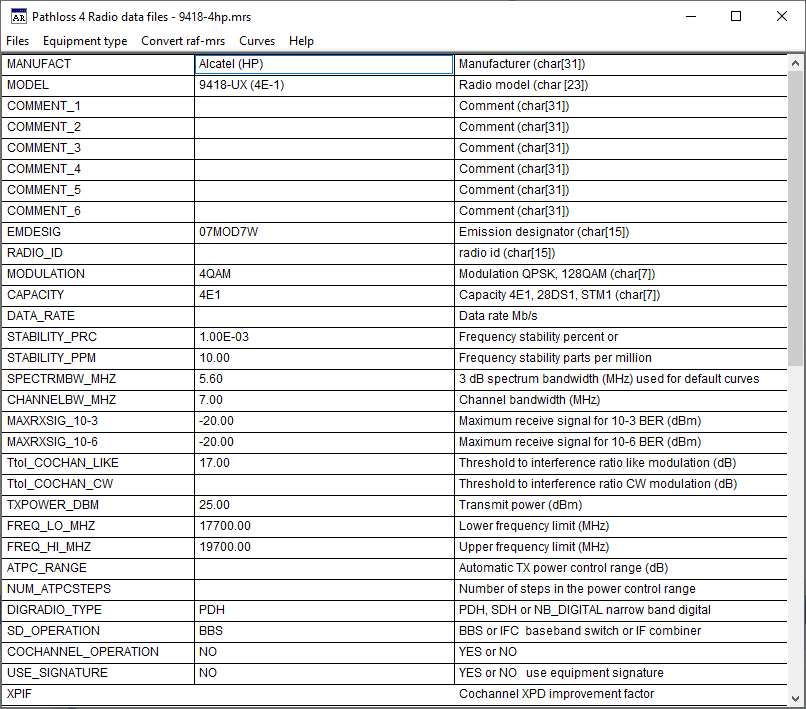806x709 pixels.
Task: Open the Equipment type menu
Action: 85,41
